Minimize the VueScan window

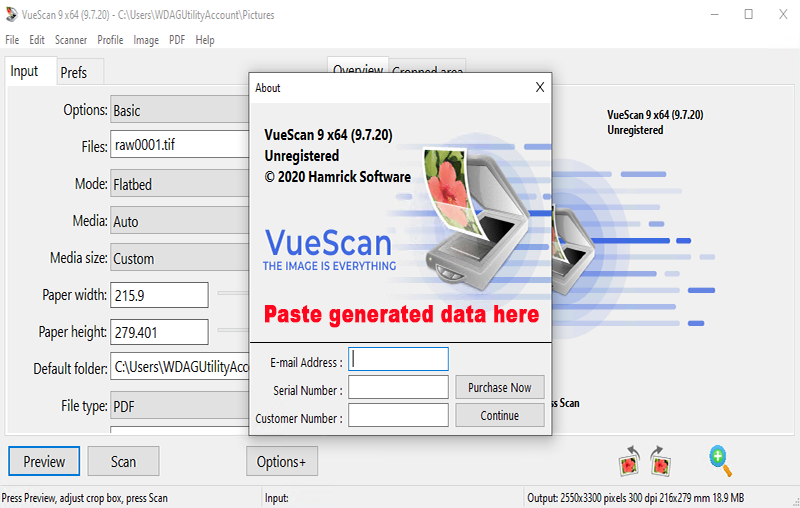714,14
